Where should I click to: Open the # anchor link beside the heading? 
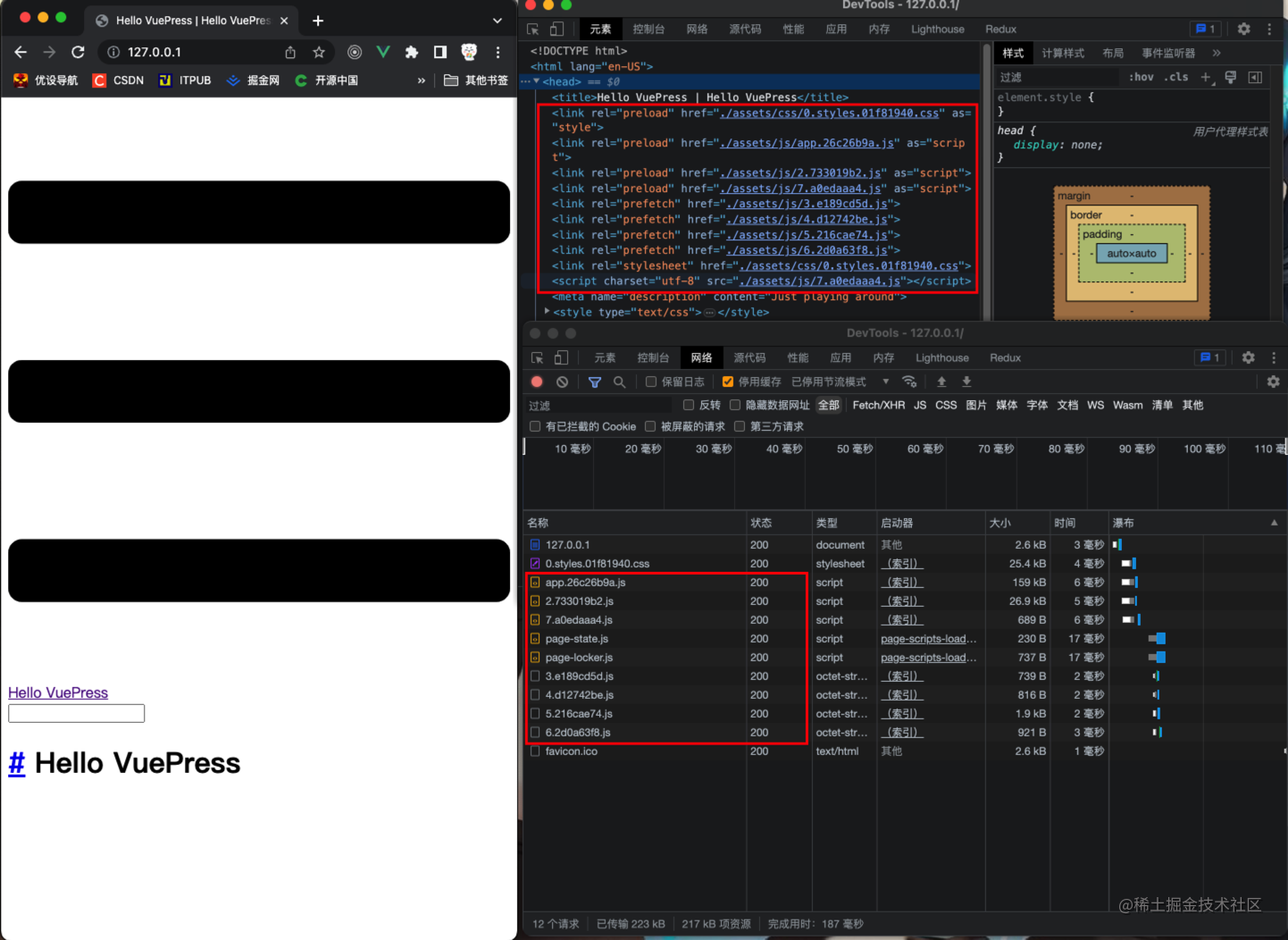17,763
